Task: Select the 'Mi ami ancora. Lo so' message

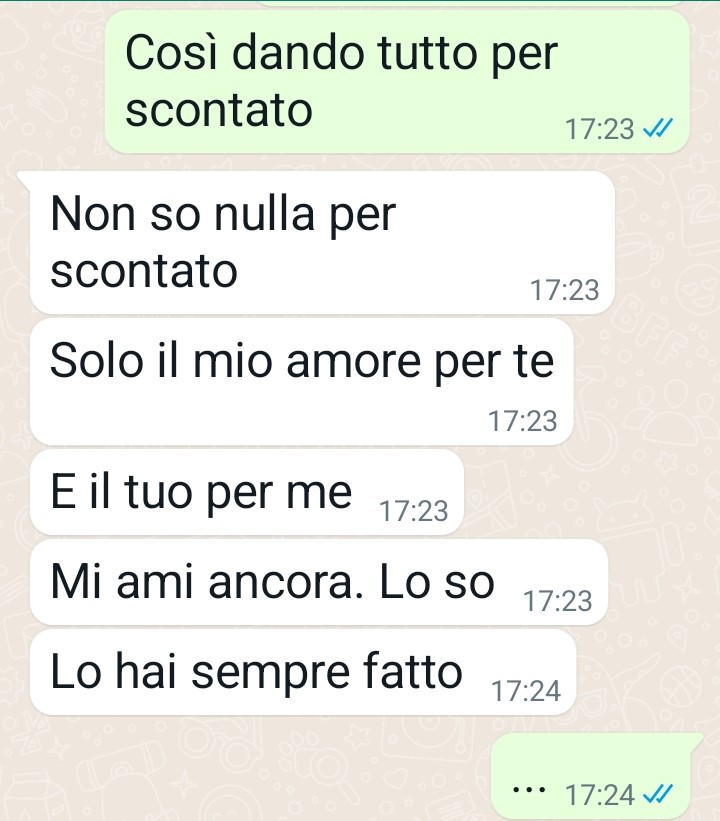Action: [319, 582]
